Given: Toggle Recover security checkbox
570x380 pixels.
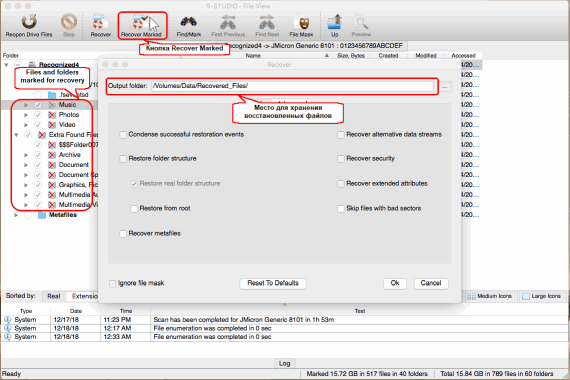Looking at the screenshot, I should click(x=341, y=159).
